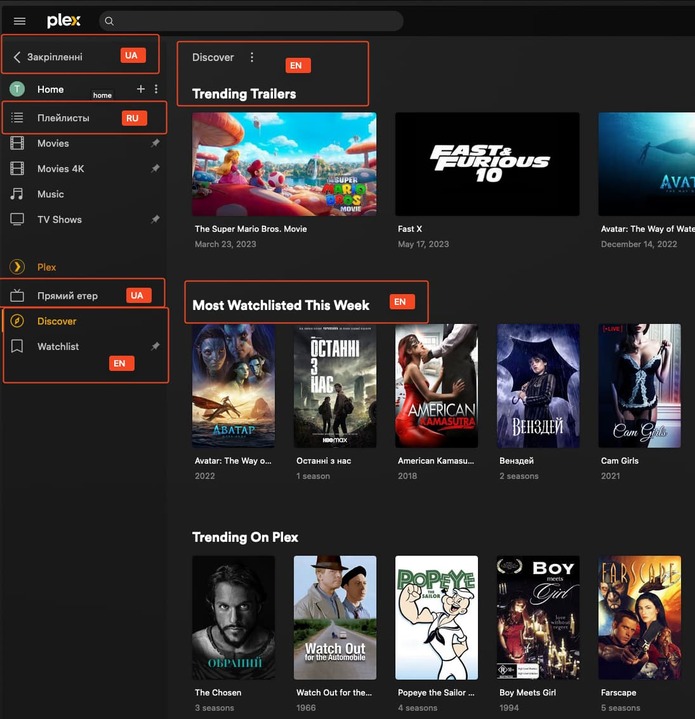The height and width of the screenshot is (719, 695).
Task: Click the Movies 4K film icon
Action: 17,168
